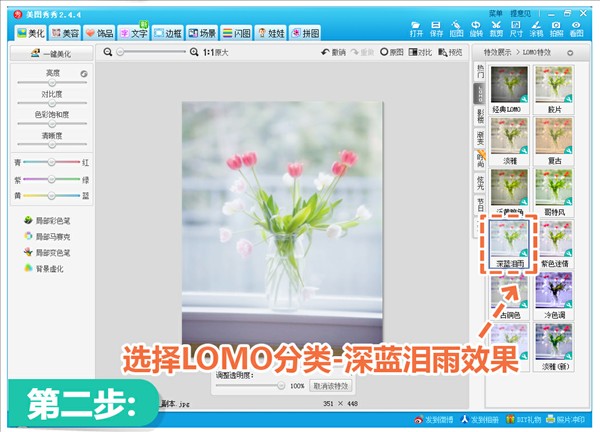This screenshot has width=600, height=432.
Task: Click the 清晰度 sharpness slider
Action: 52,145
